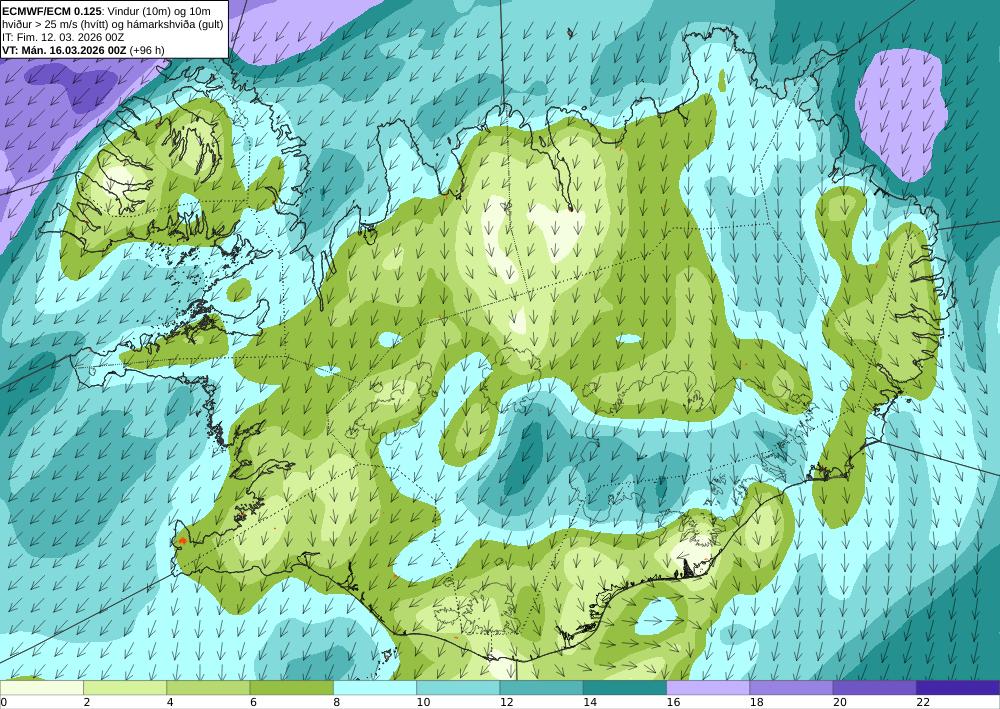Select the medium purple 18–20 m/s legend swatch

coord(791,688)
